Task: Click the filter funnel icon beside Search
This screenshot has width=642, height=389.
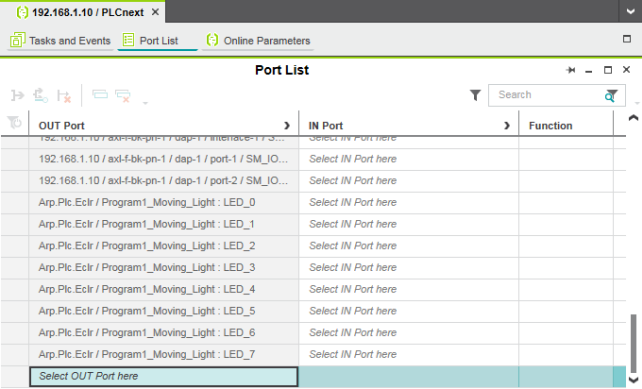Action: tap(475, 95)
